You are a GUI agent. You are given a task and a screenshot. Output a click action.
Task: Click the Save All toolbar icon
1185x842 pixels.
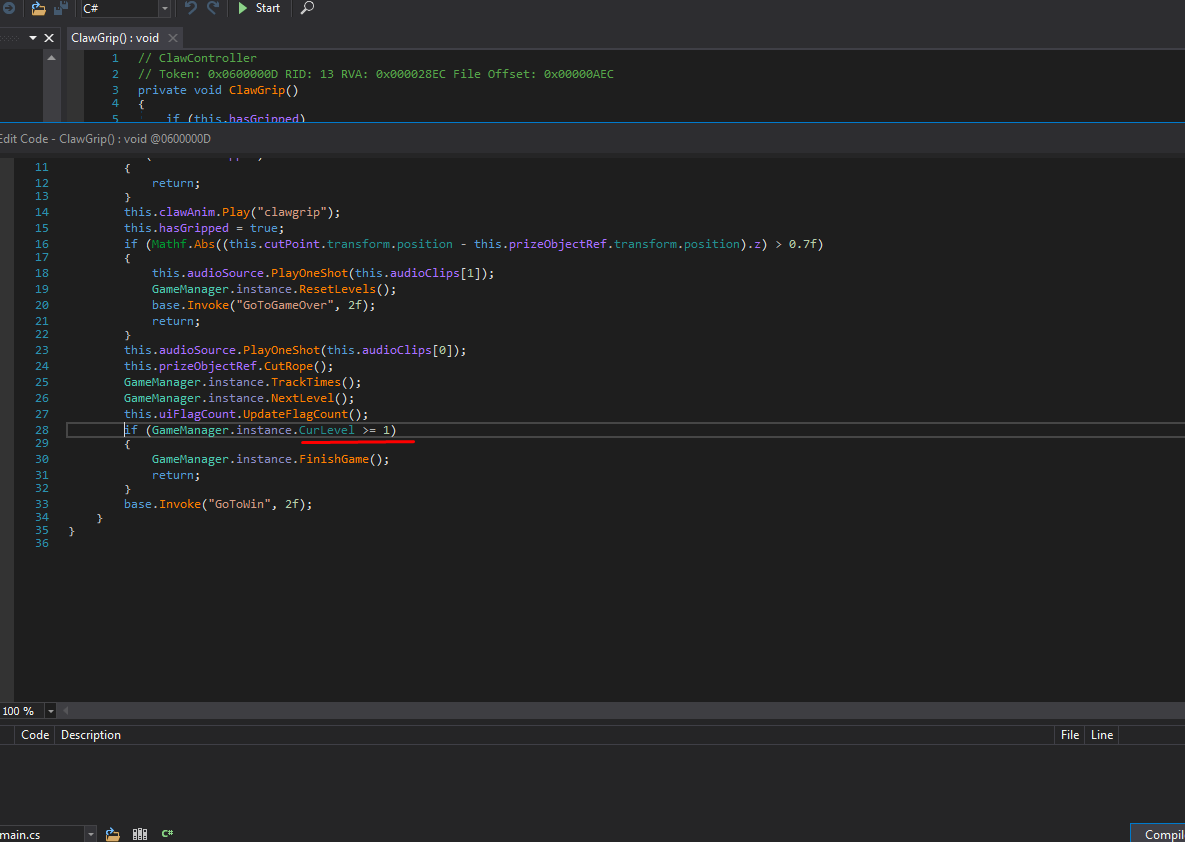pos(61,8)
